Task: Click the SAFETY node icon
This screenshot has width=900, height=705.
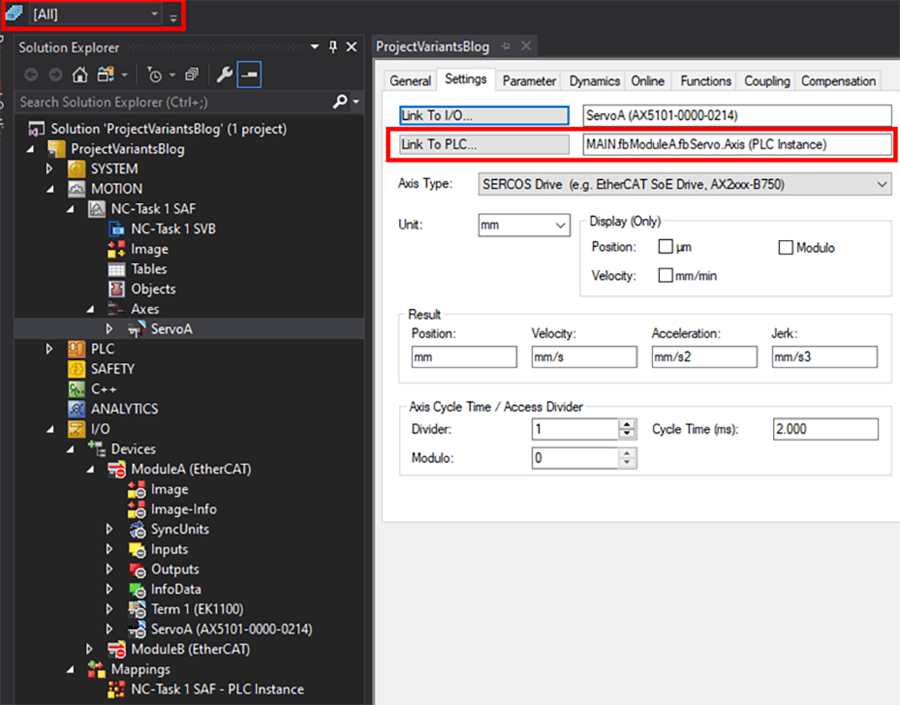Action: (77, 369)
